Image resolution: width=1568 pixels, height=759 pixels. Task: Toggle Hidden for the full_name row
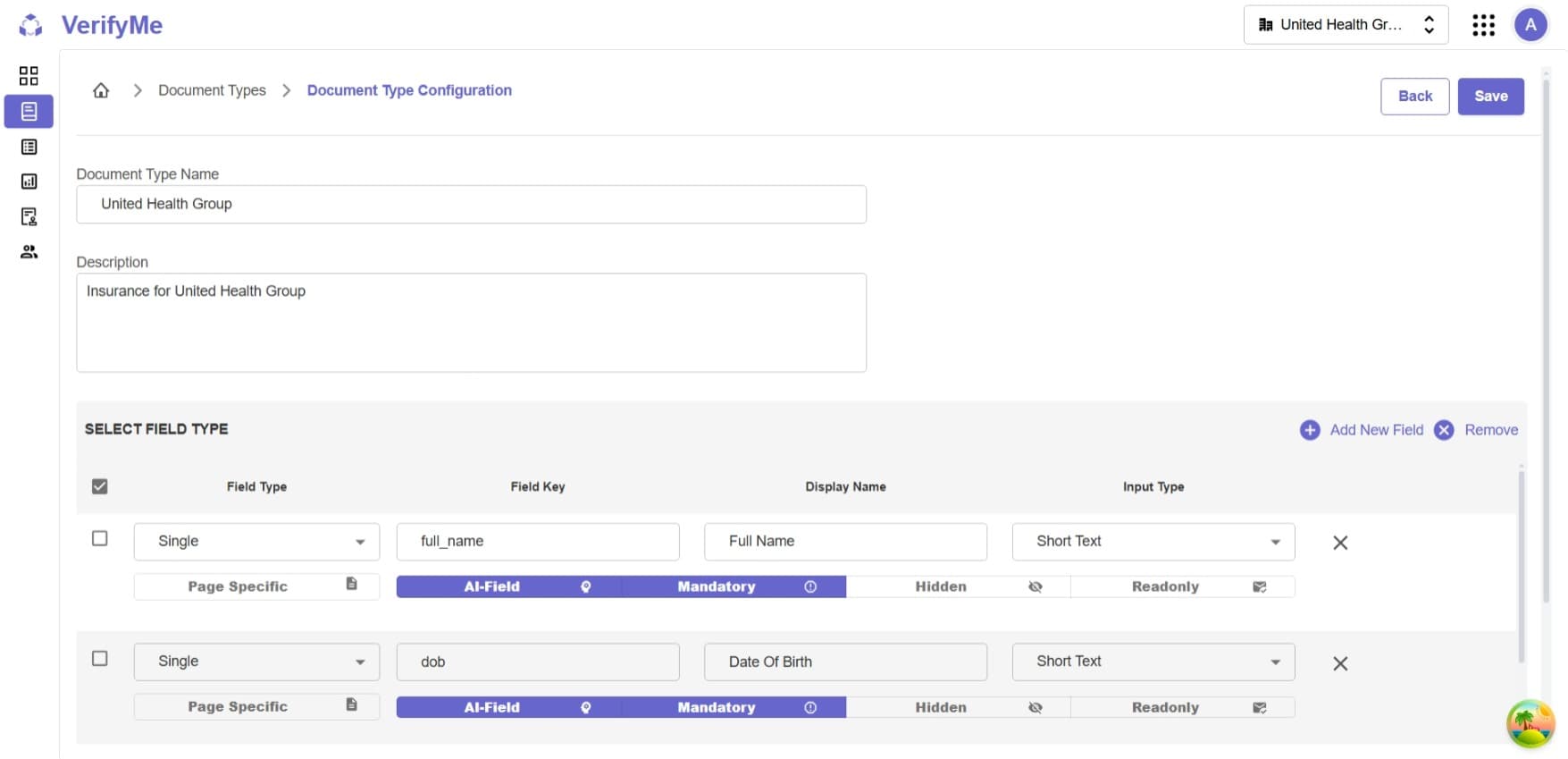tap(959, 586)
